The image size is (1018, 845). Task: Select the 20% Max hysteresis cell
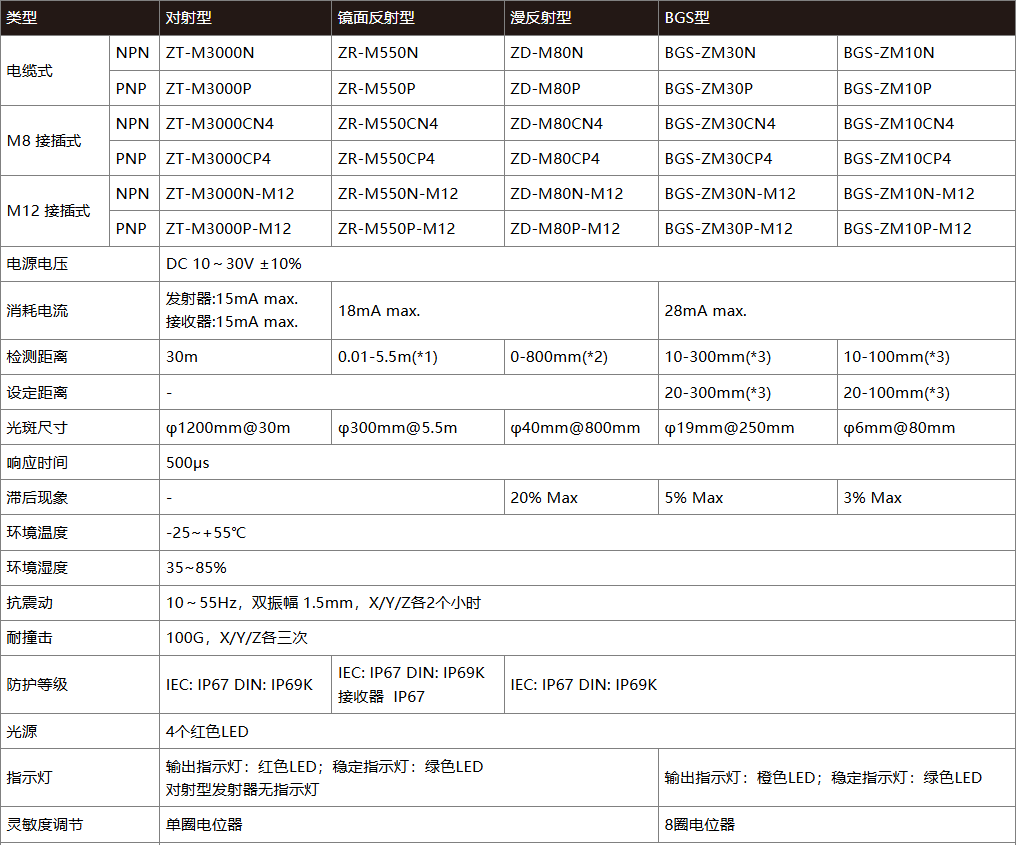[544, 498]
